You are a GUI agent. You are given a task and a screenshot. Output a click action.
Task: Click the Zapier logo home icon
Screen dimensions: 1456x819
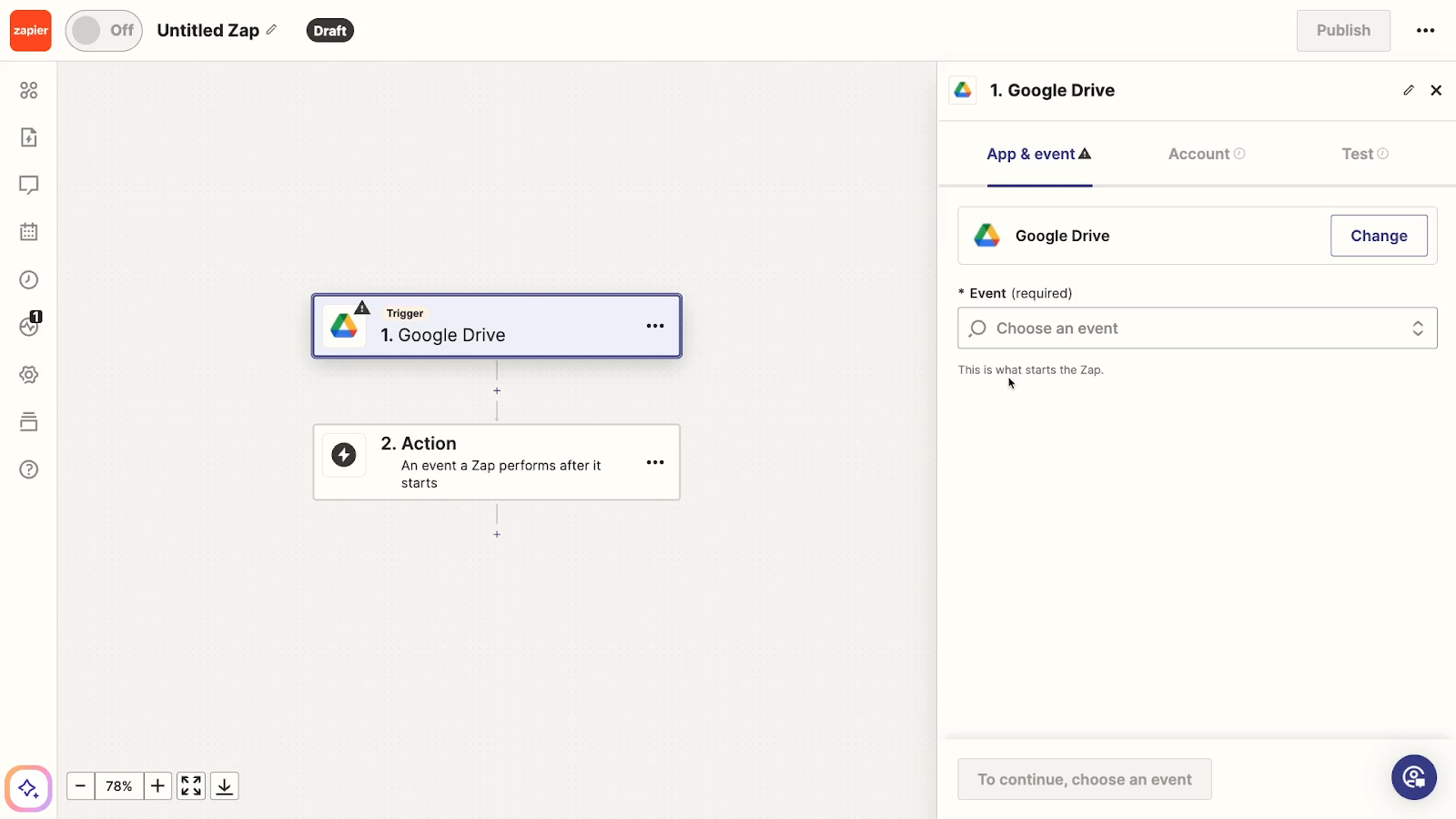[31, 31]
